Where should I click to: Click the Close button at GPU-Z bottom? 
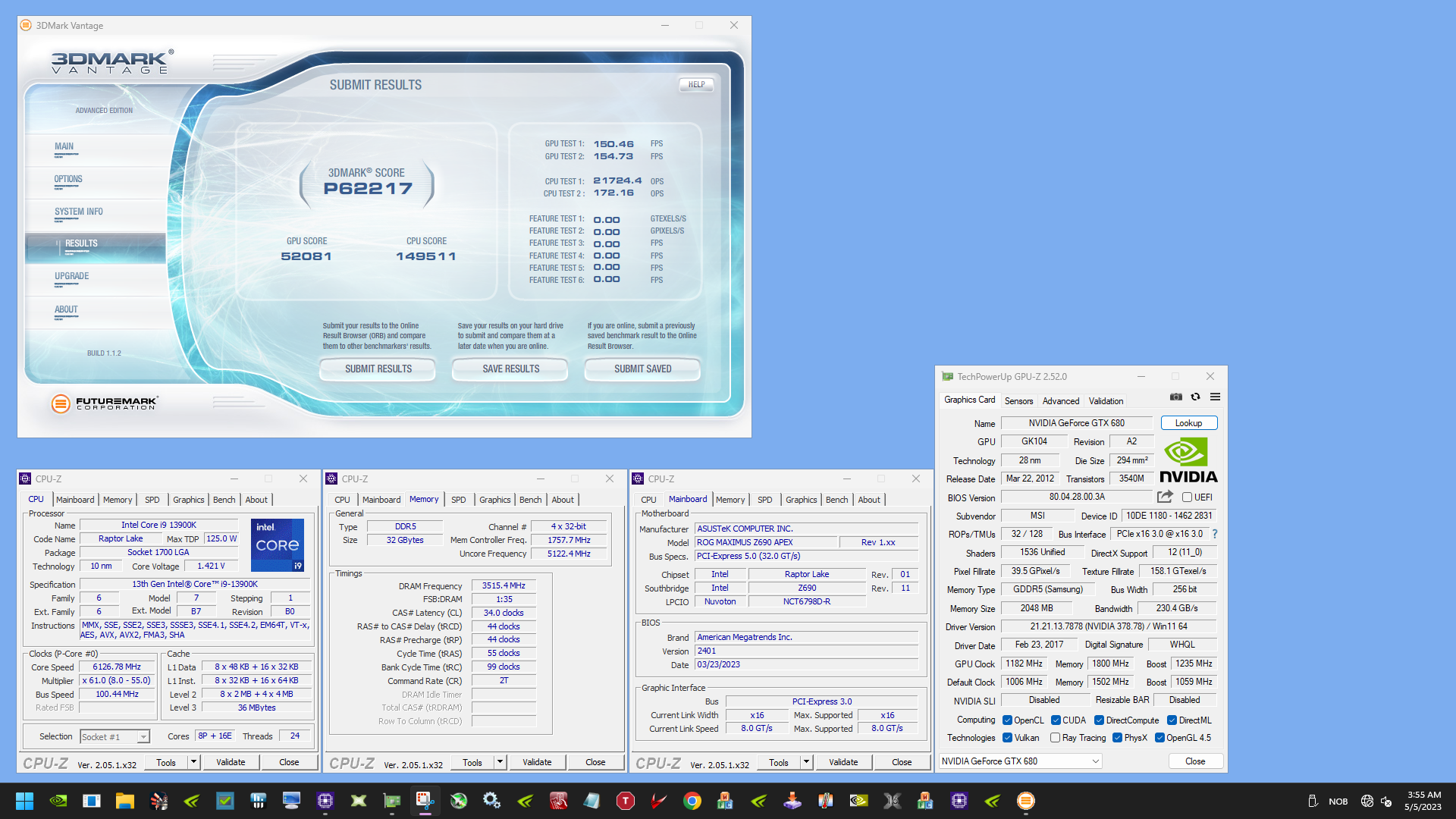(1194, 761)
